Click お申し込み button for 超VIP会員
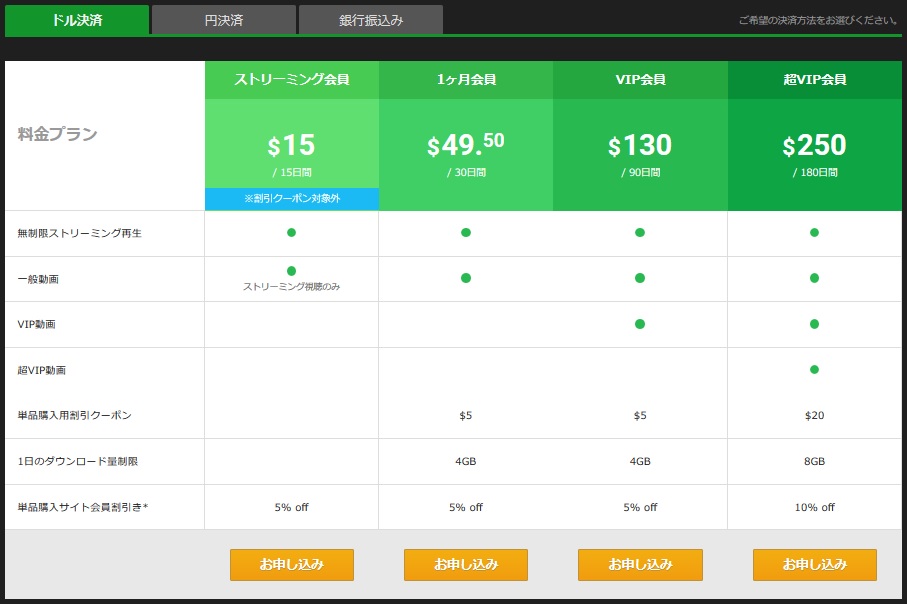 click(814, 564)
